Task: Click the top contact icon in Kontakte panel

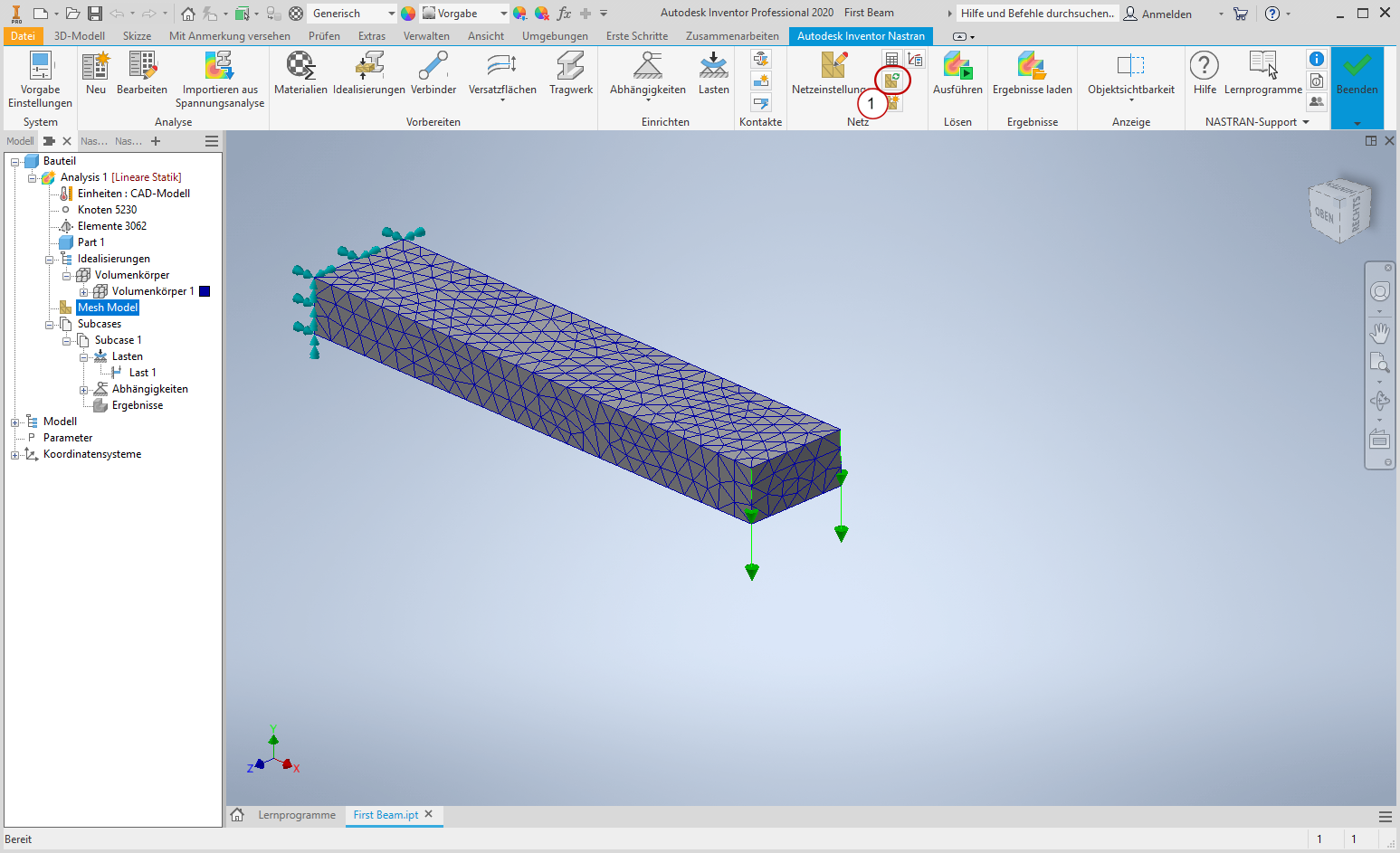Action: [761, 60]
